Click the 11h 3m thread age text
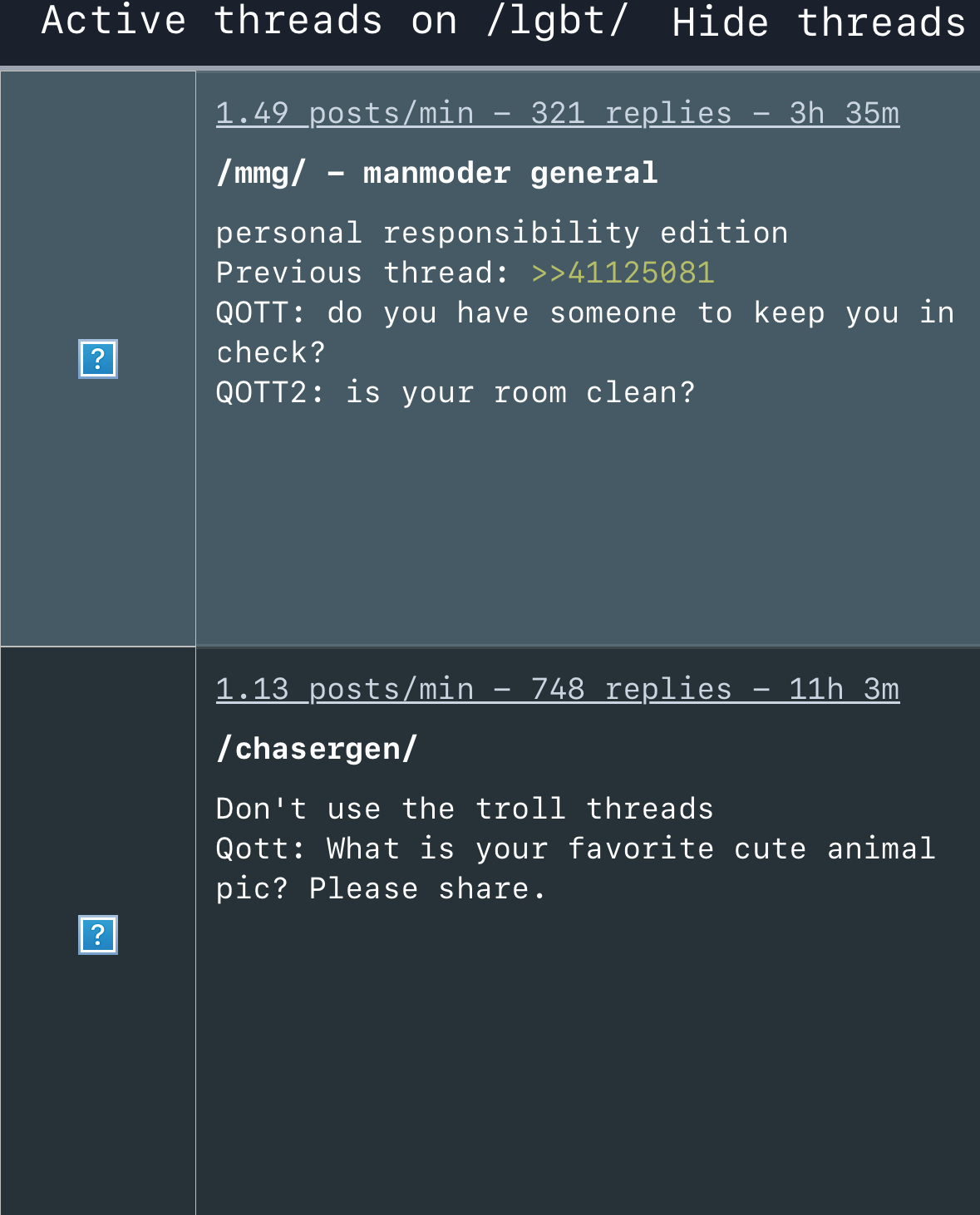 845,689
